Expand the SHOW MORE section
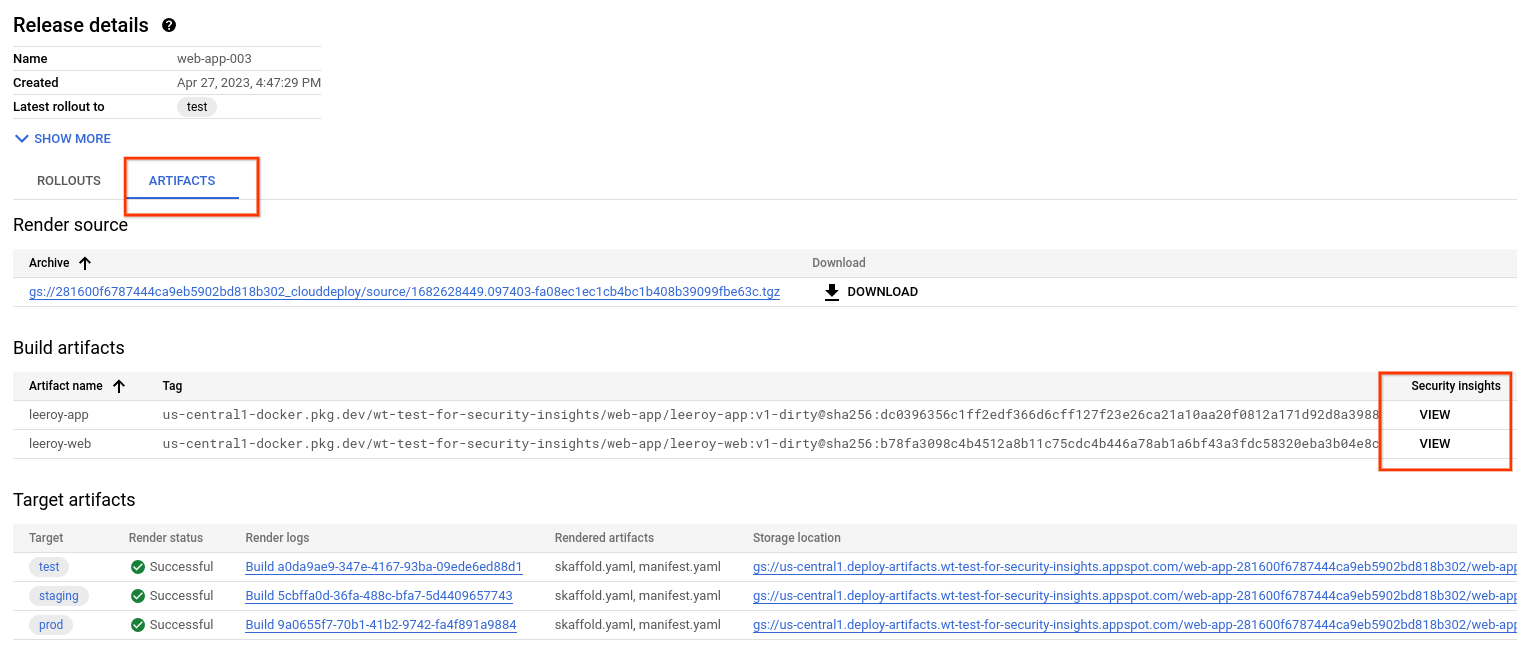Screen dimensions: 1517x669 61,138
